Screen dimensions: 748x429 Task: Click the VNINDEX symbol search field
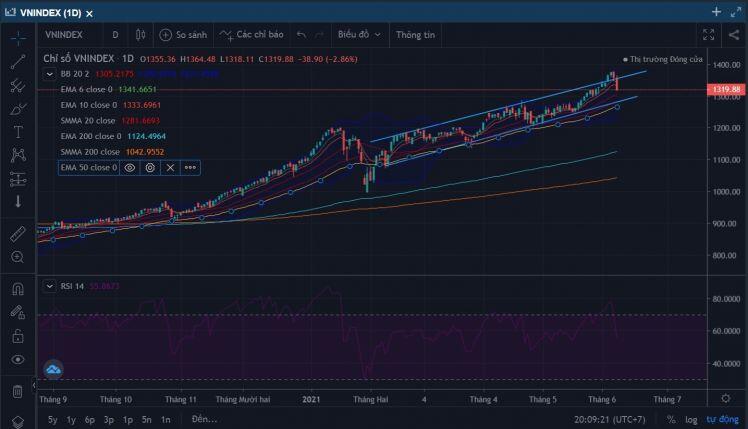(x=64, y=35)
